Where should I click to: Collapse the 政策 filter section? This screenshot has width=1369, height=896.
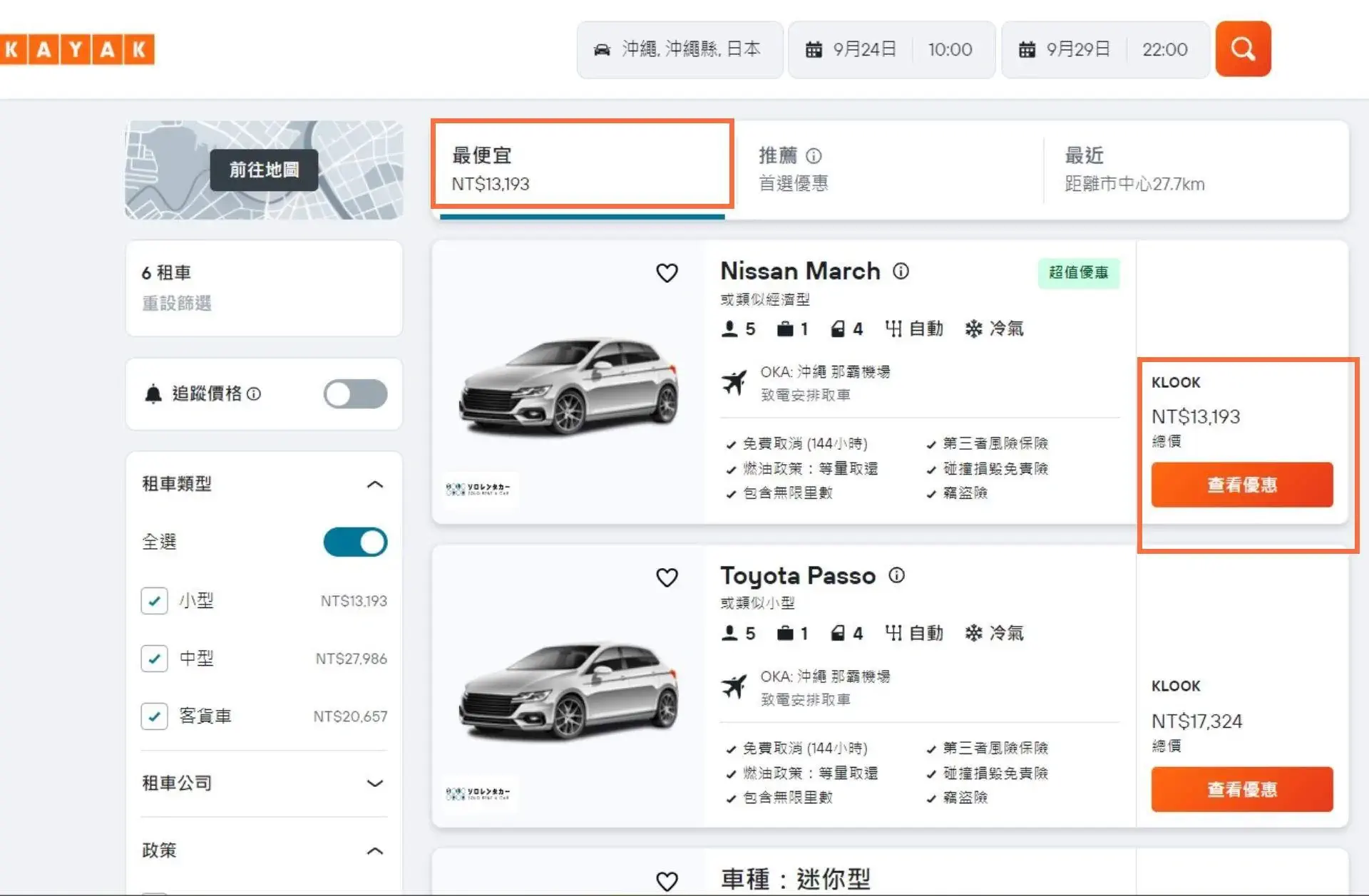point(374,850)
